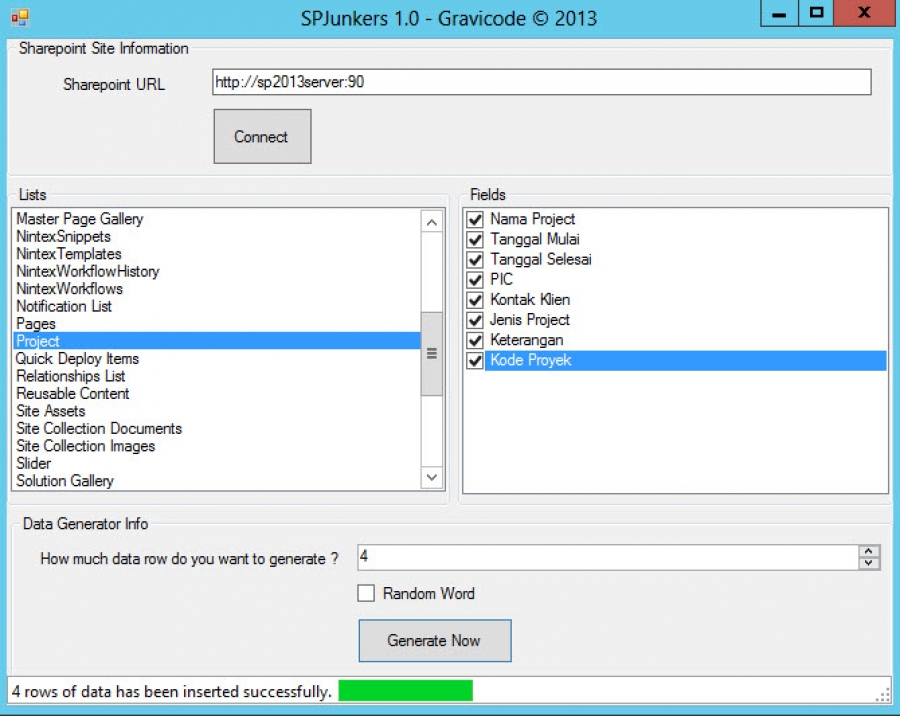
Task: Uncheck the Kontak Klien field
Action: (x=474, y=300)
